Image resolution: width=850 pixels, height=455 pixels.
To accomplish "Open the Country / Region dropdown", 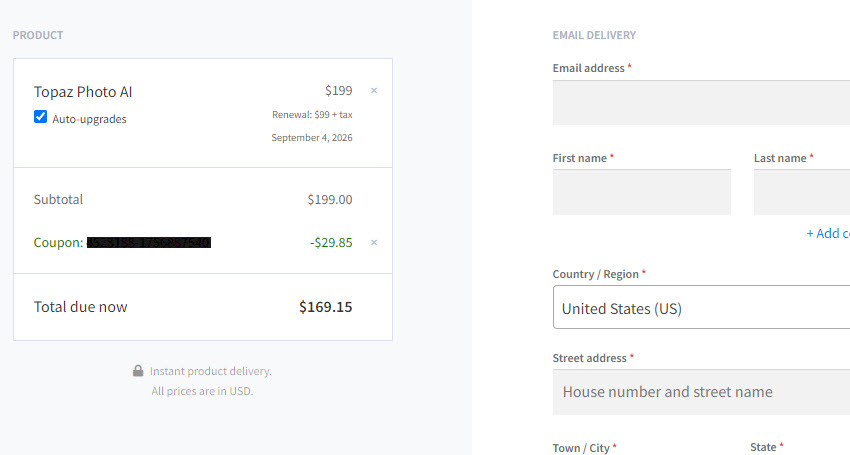I will 701,307.
